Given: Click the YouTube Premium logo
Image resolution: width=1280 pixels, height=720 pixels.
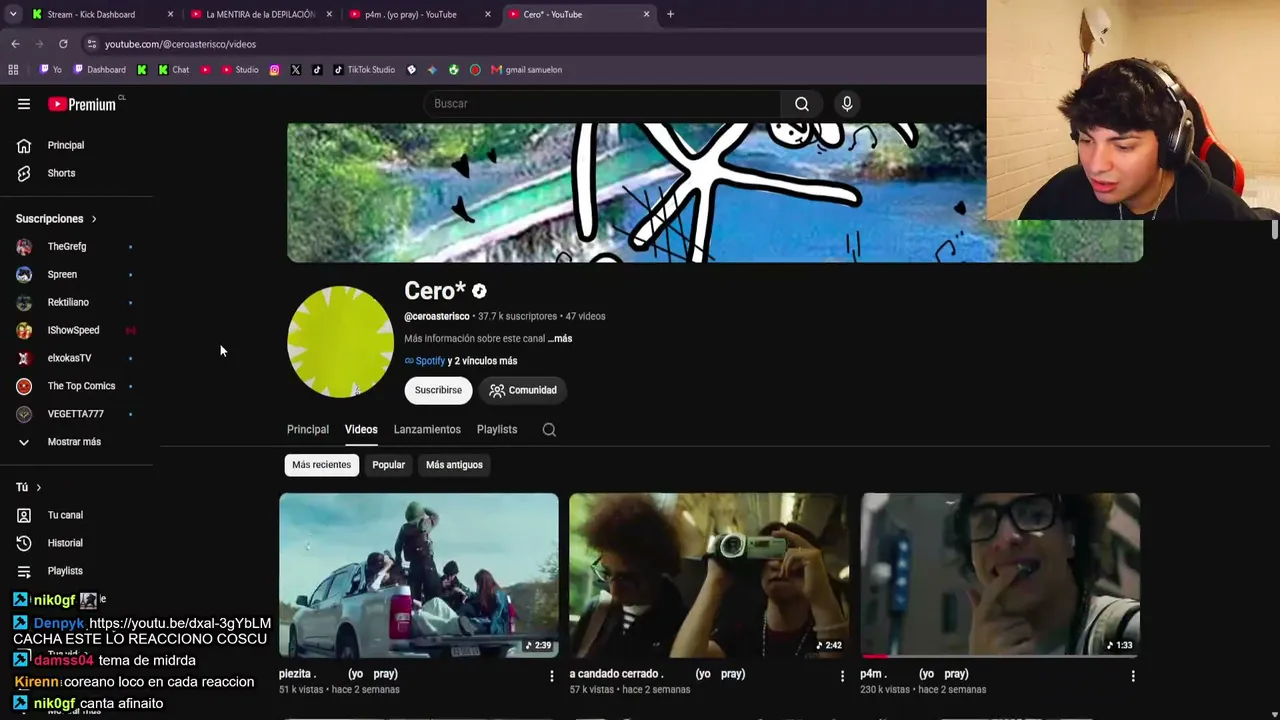Looking at the screenshot, I should click(82, 104).
